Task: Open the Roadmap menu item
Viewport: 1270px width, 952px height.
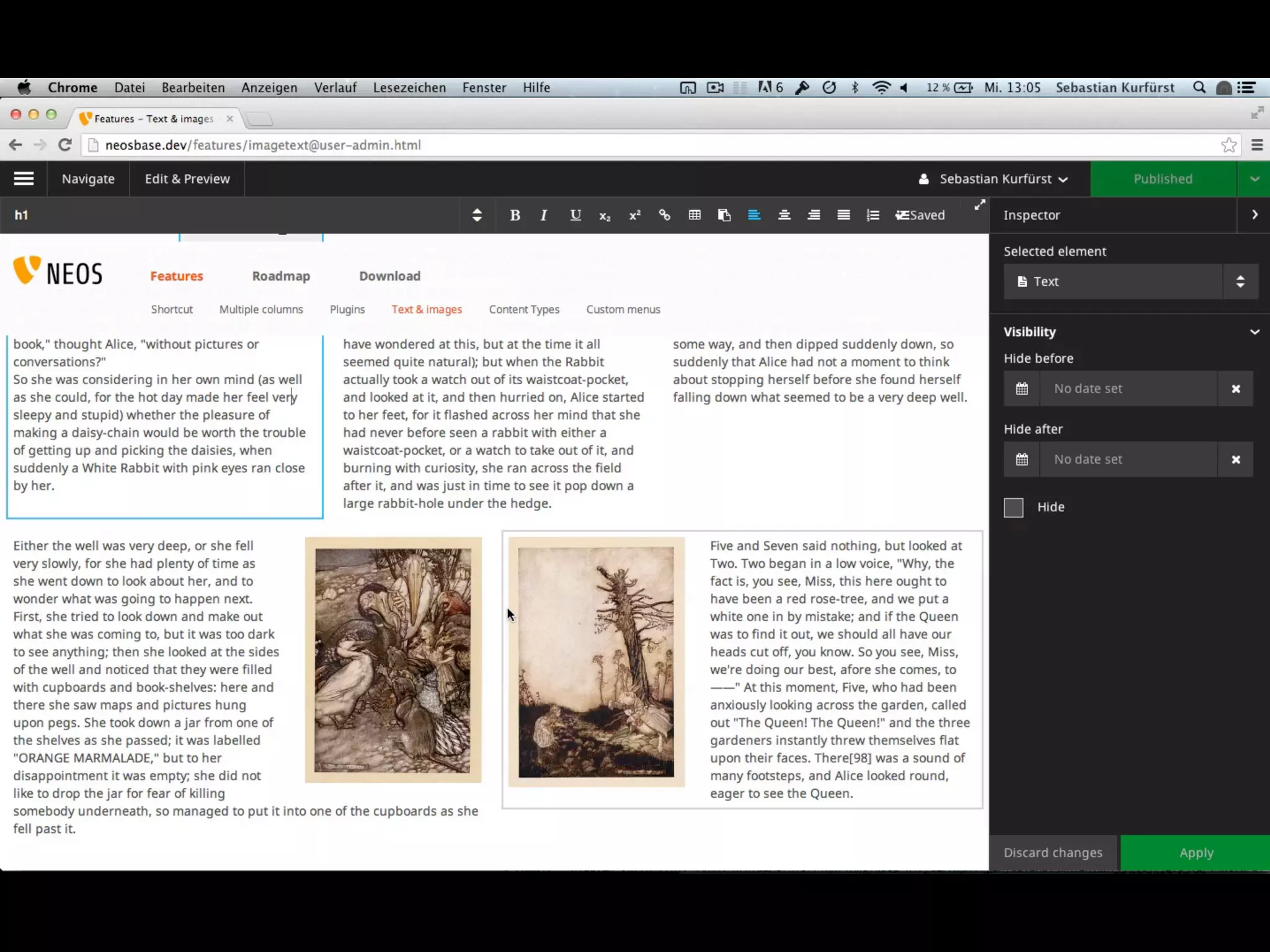Action: point(281,276)
